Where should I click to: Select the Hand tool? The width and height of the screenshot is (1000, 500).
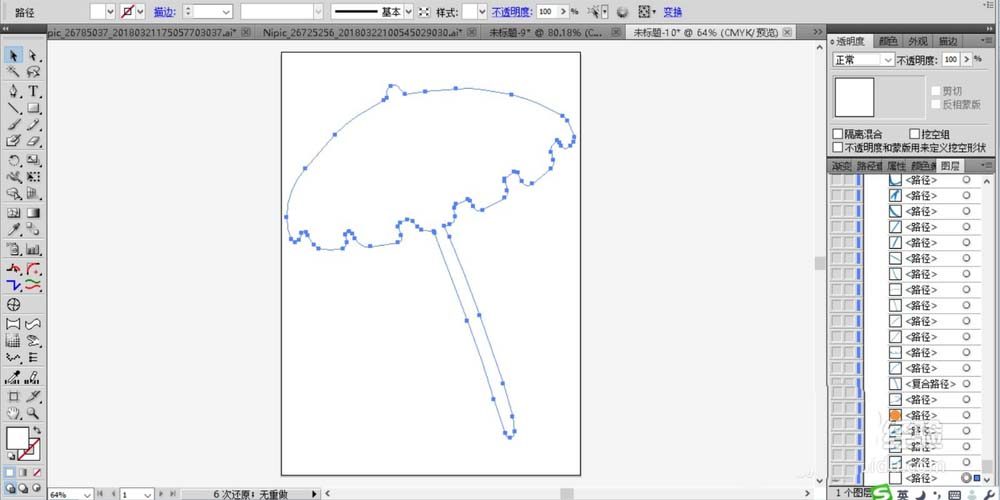tap(14, 412)
